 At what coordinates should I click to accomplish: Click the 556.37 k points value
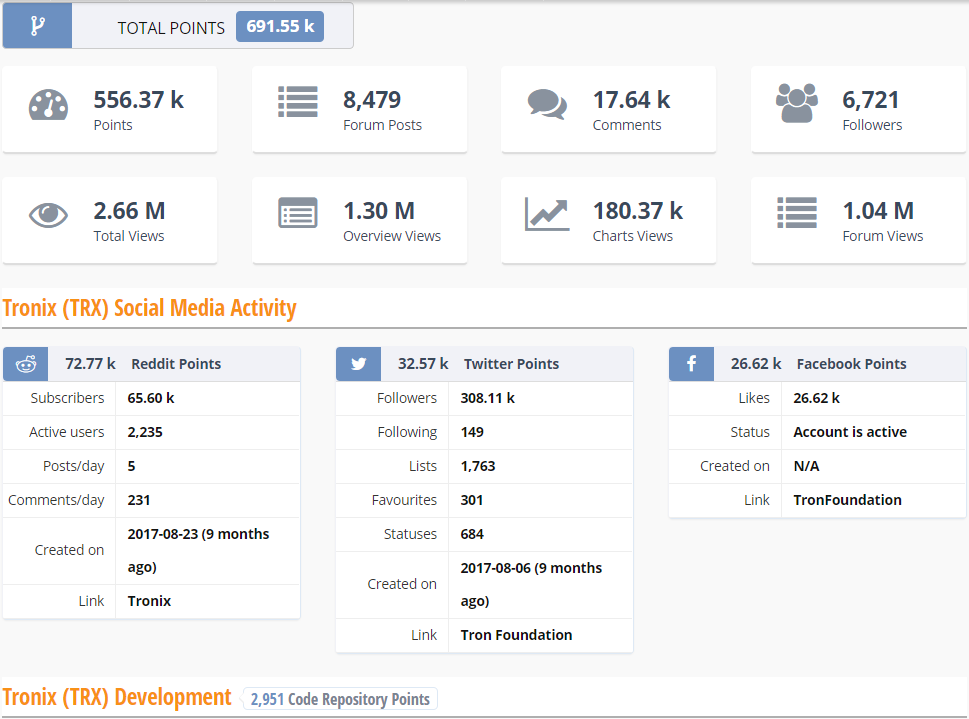tap(138, 100)
